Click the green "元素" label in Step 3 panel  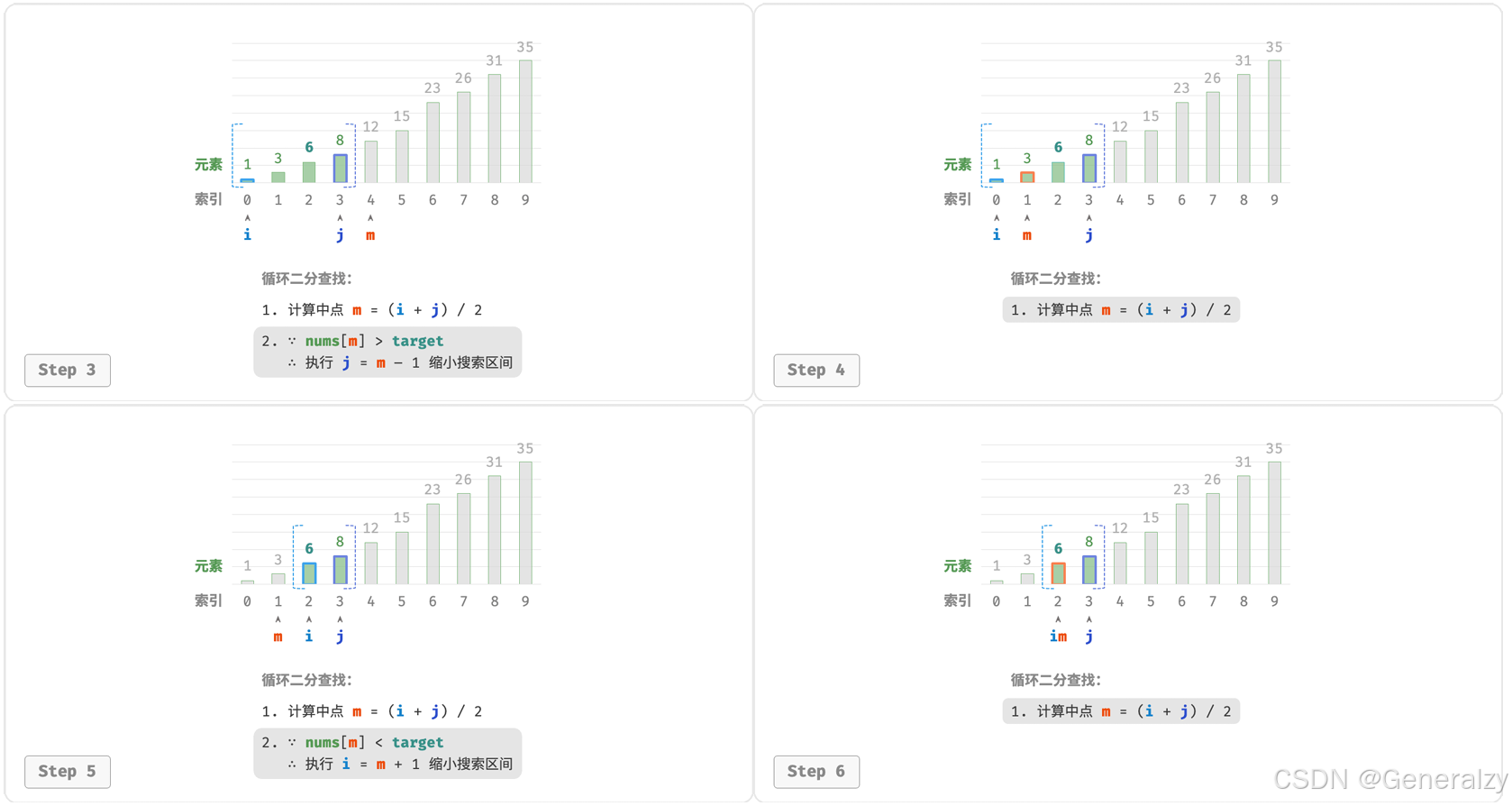(x=208, y=164)
